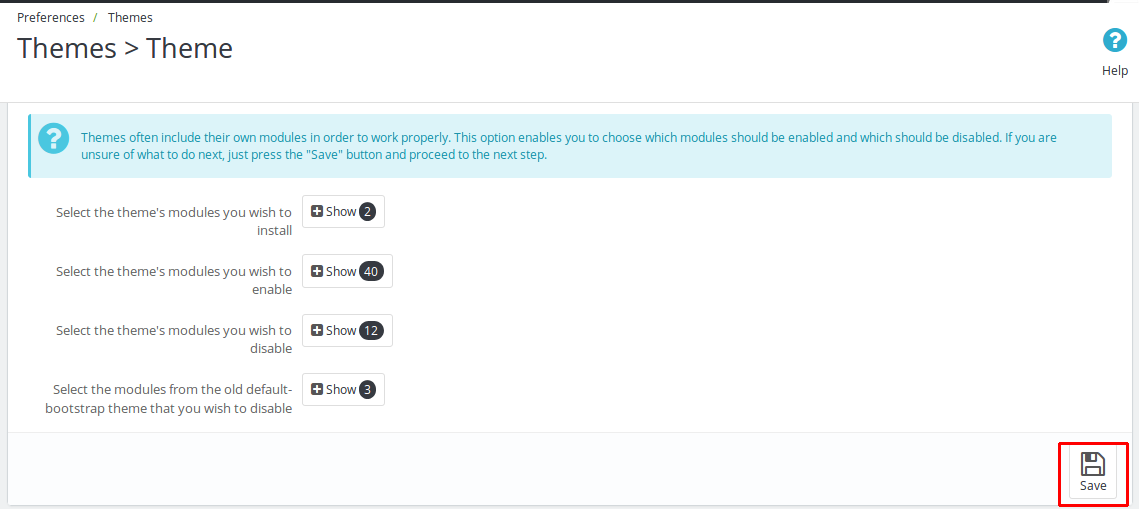Expand Show list of 12 modules to disable
The image size is (1139, 509).
(347, 330)
